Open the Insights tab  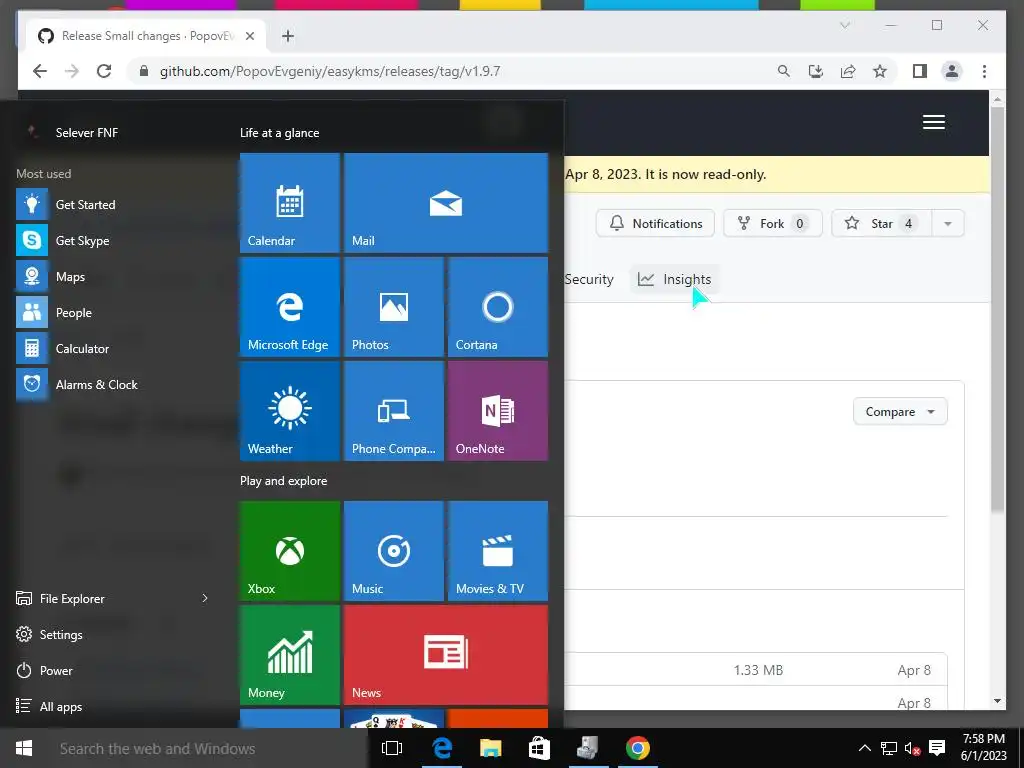674,279
